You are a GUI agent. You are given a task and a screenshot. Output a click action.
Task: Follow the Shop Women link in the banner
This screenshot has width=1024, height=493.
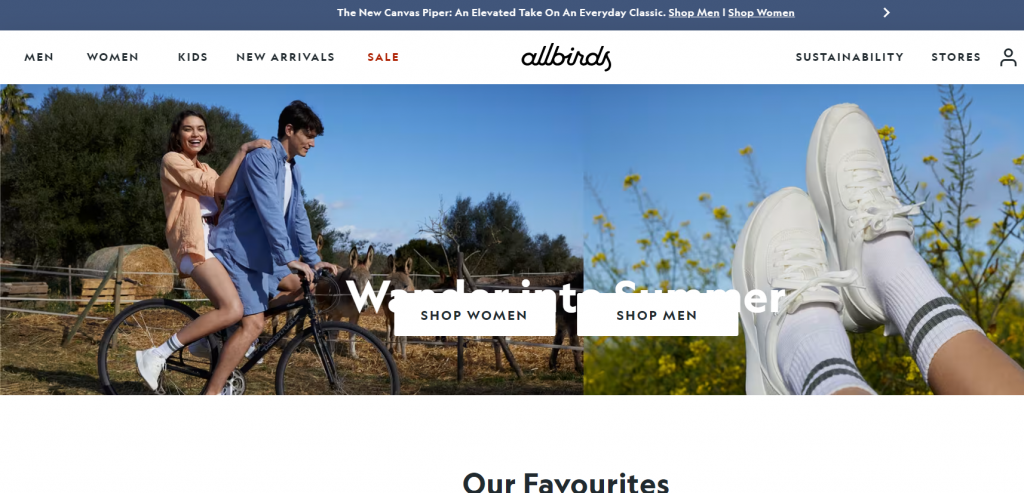pos(761,12)
